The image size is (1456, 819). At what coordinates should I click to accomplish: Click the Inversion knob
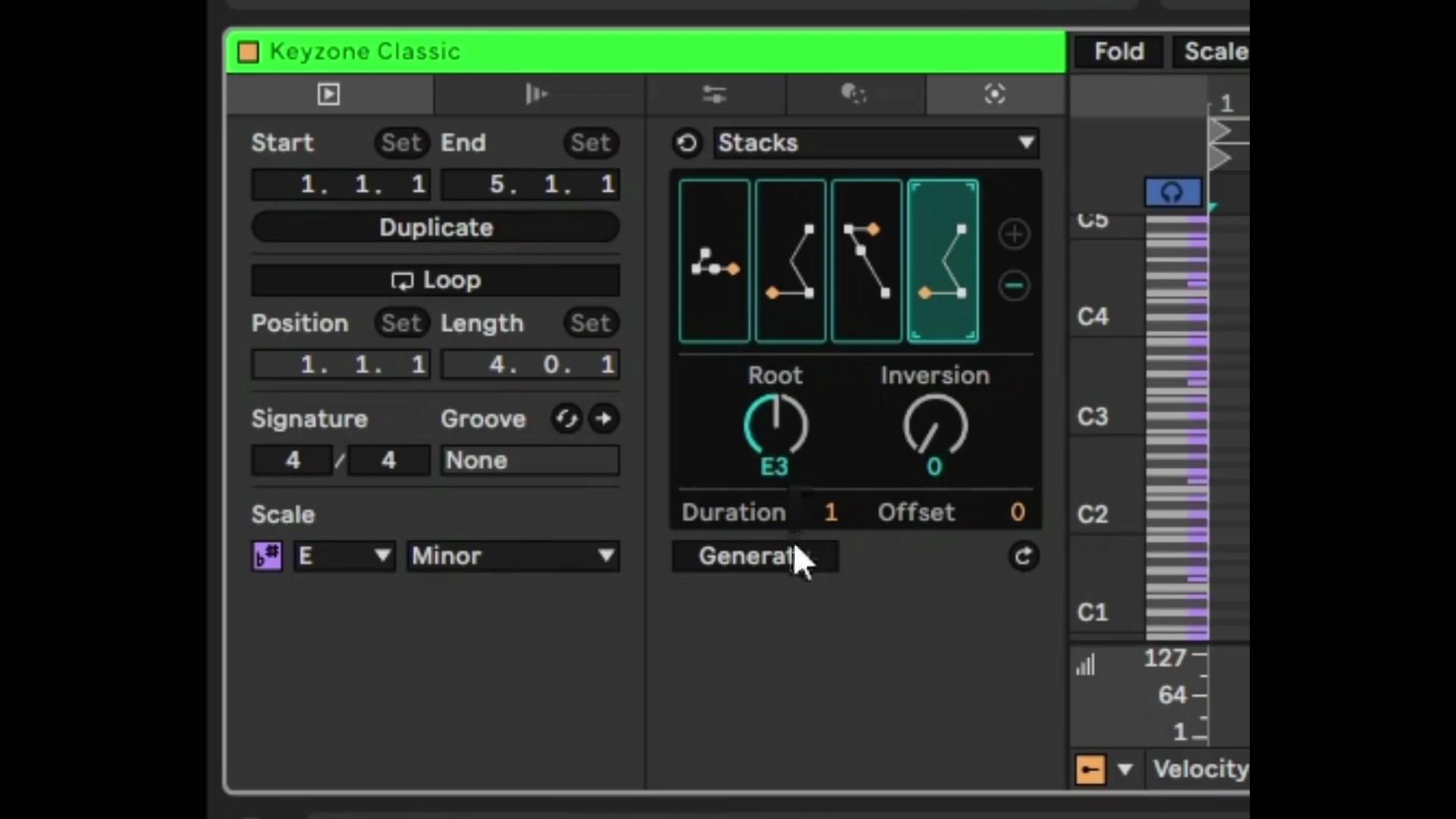click(x=935, y=425)
